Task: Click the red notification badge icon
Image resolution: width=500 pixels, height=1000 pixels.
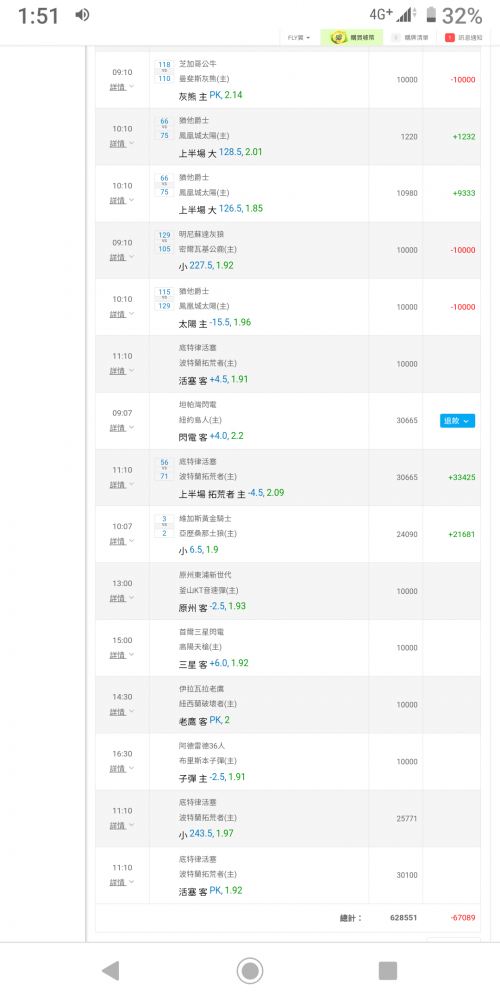Action: (450, 38)
